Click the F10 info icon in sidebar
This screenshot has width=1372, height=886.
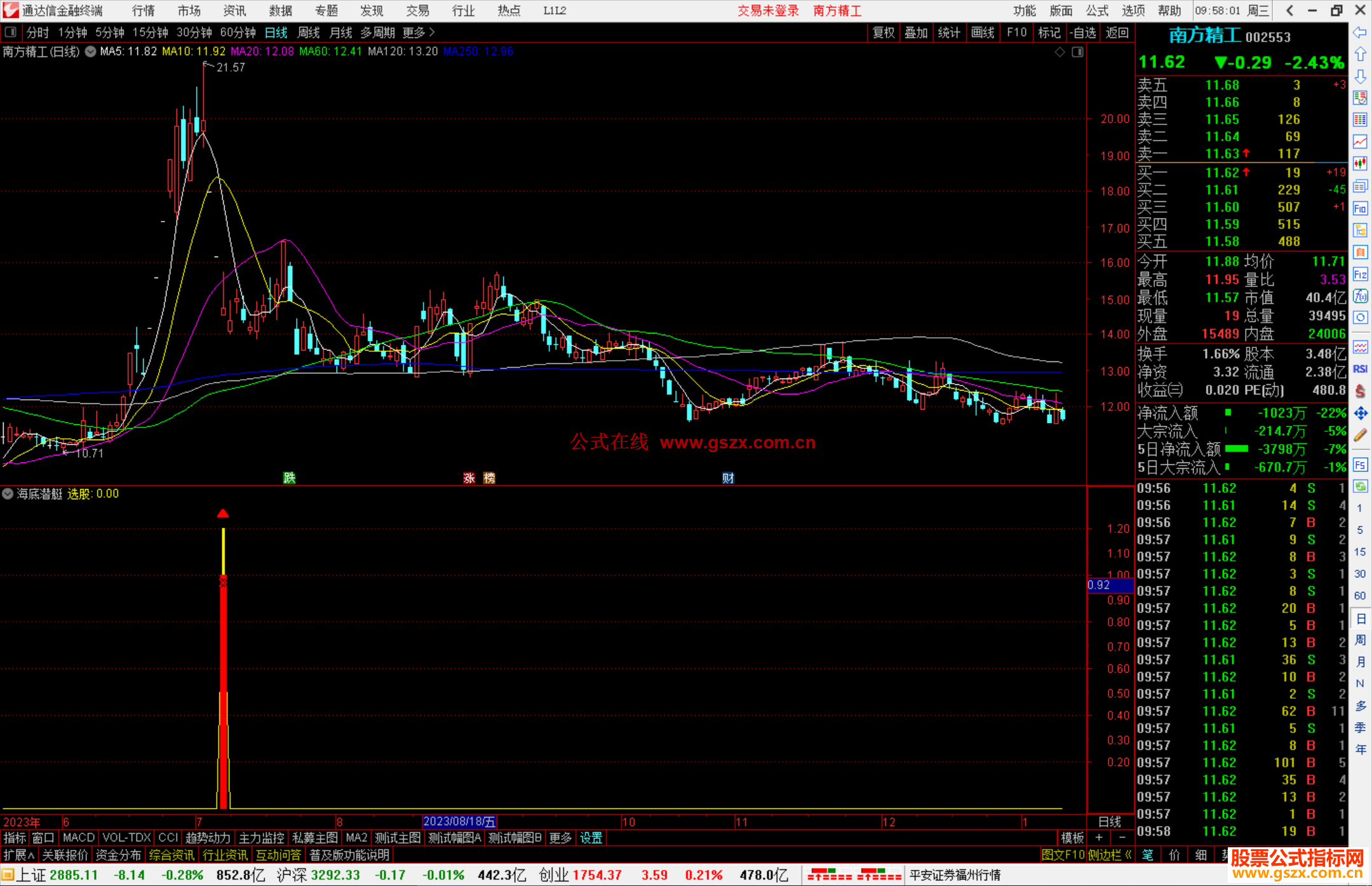pyautogui.click(x=1360, y=208)
